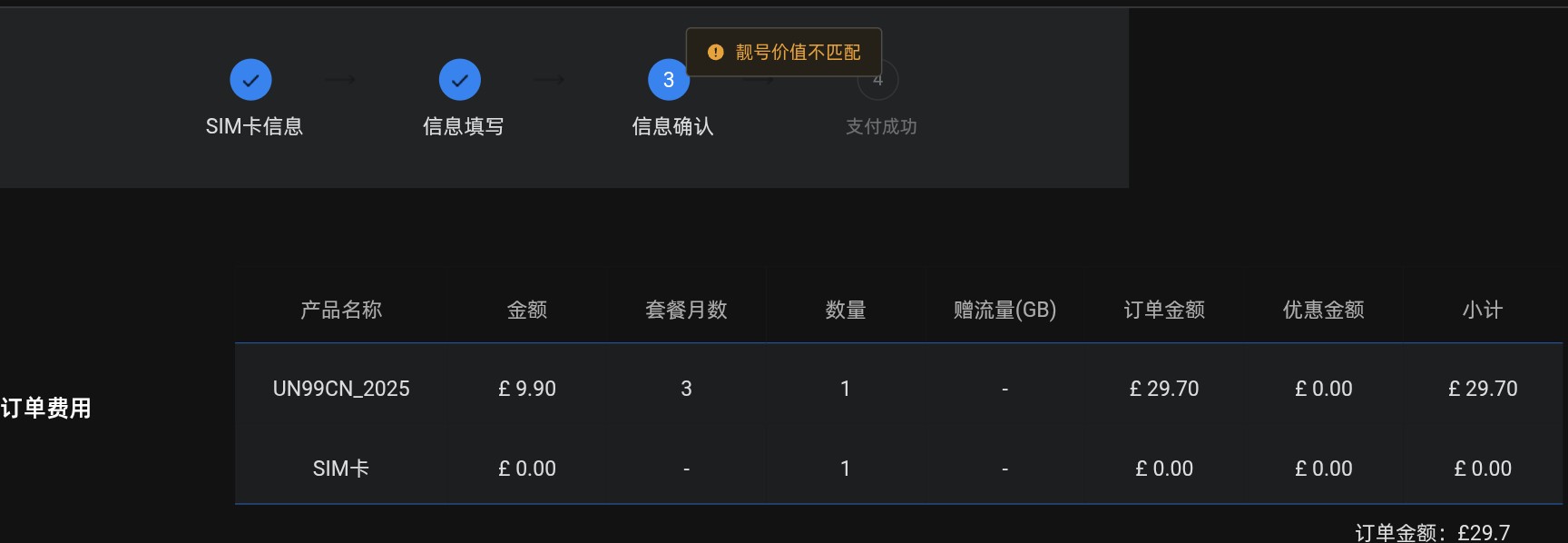Screen dimensions: 1568x543
Task: Click the 订单费用 section label
Action: pos(46,408)
